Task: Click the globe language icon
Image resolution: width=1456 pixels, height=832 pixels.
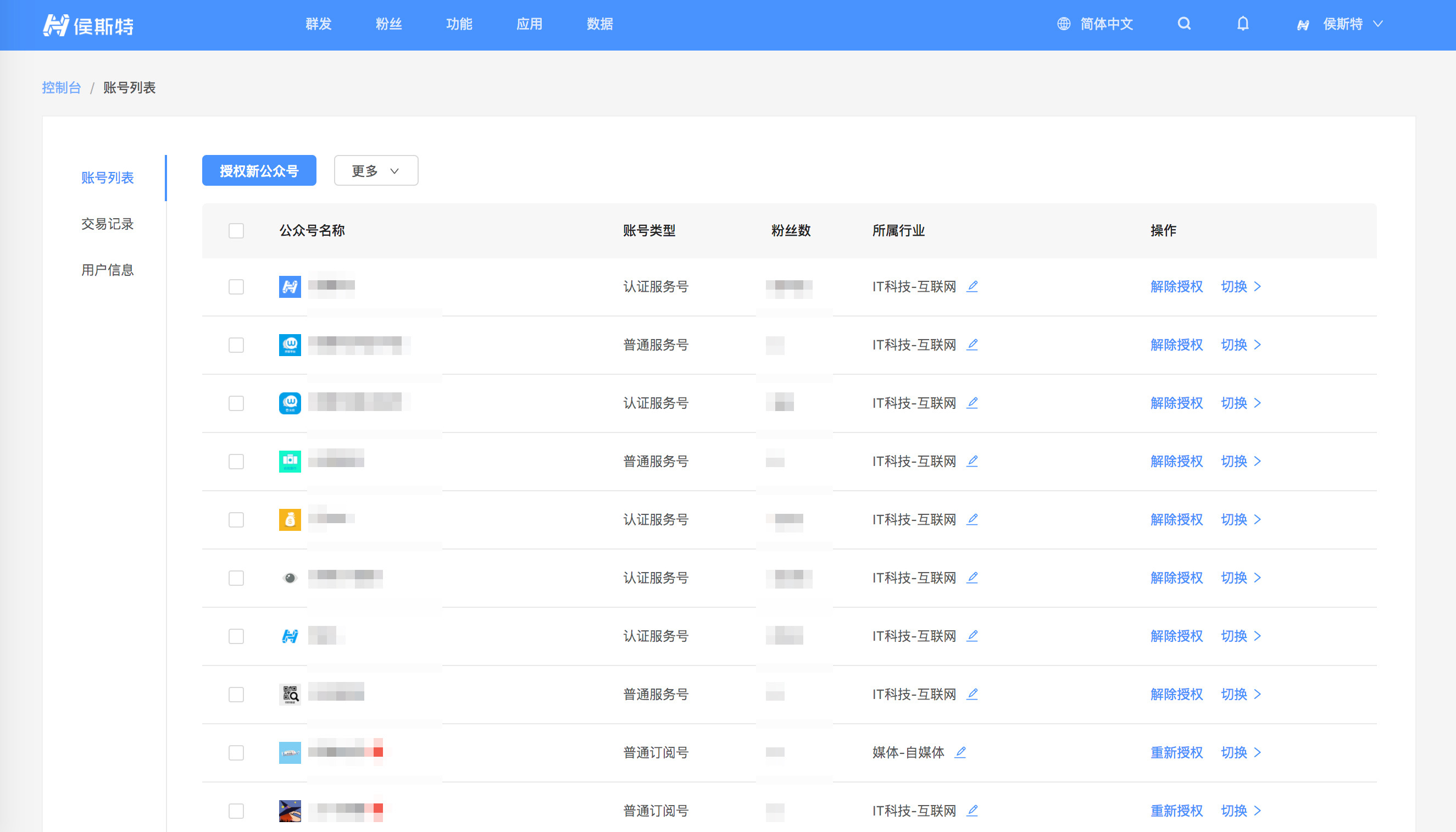Action: [x=1063, y=24]
